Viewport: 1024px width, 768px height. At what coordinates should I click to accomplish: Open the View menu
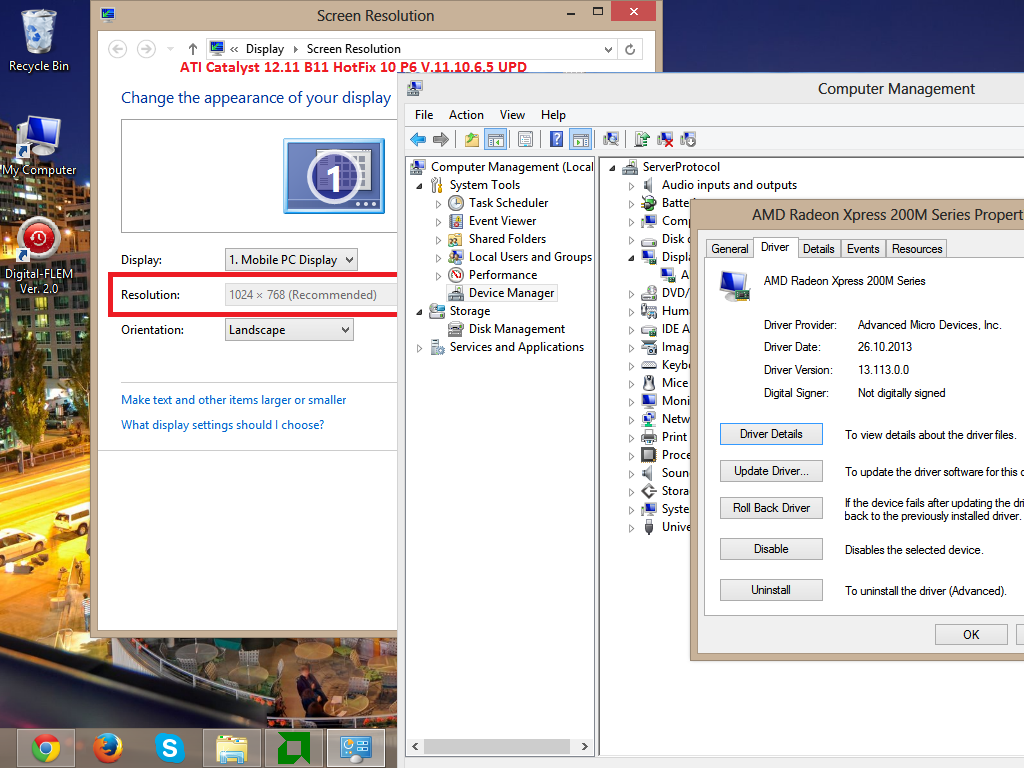[x=513, y=115]
